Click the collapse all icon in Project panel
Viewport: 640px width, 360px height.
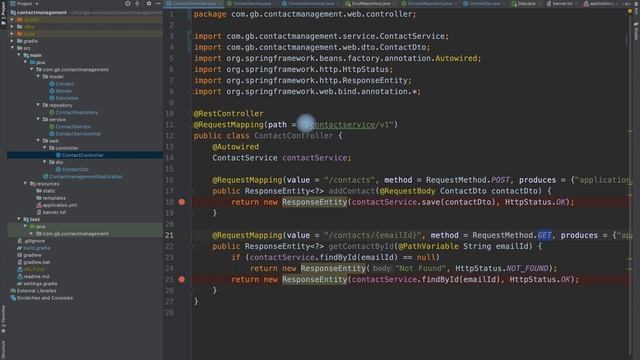[137, 3]
